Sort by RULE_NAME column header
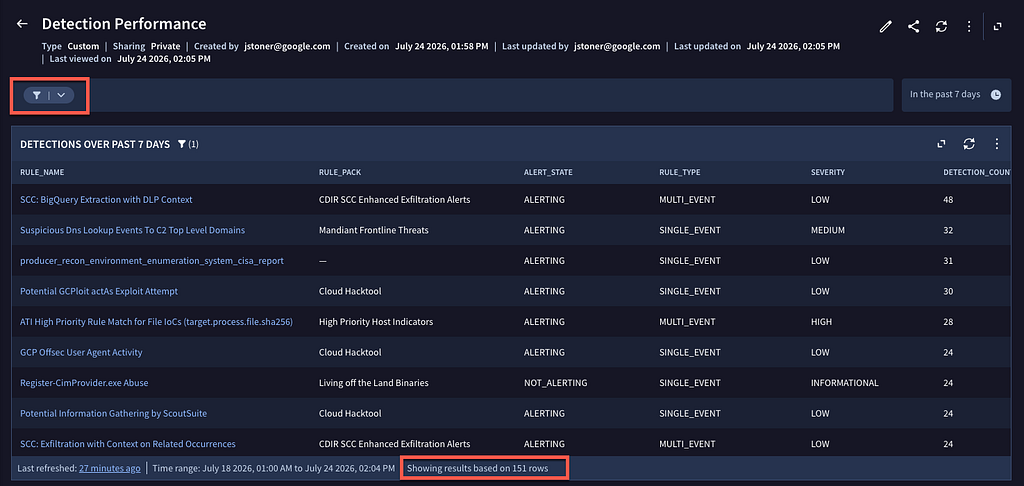 point(42,172)
